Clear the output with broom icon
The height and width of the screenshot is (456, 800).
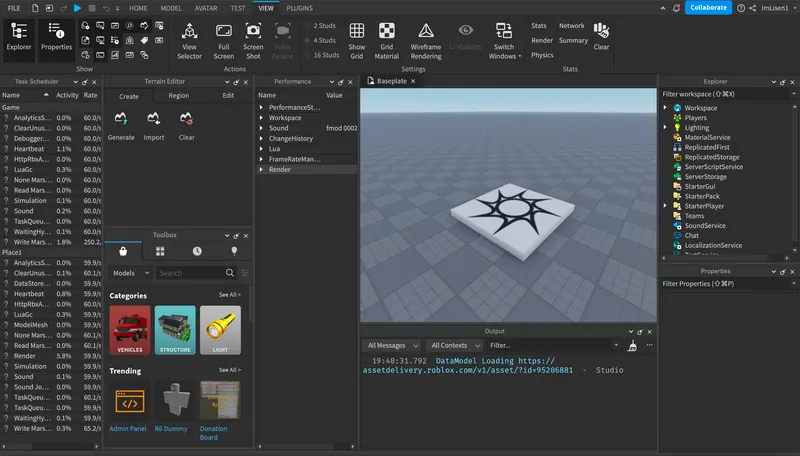(632, 345)
